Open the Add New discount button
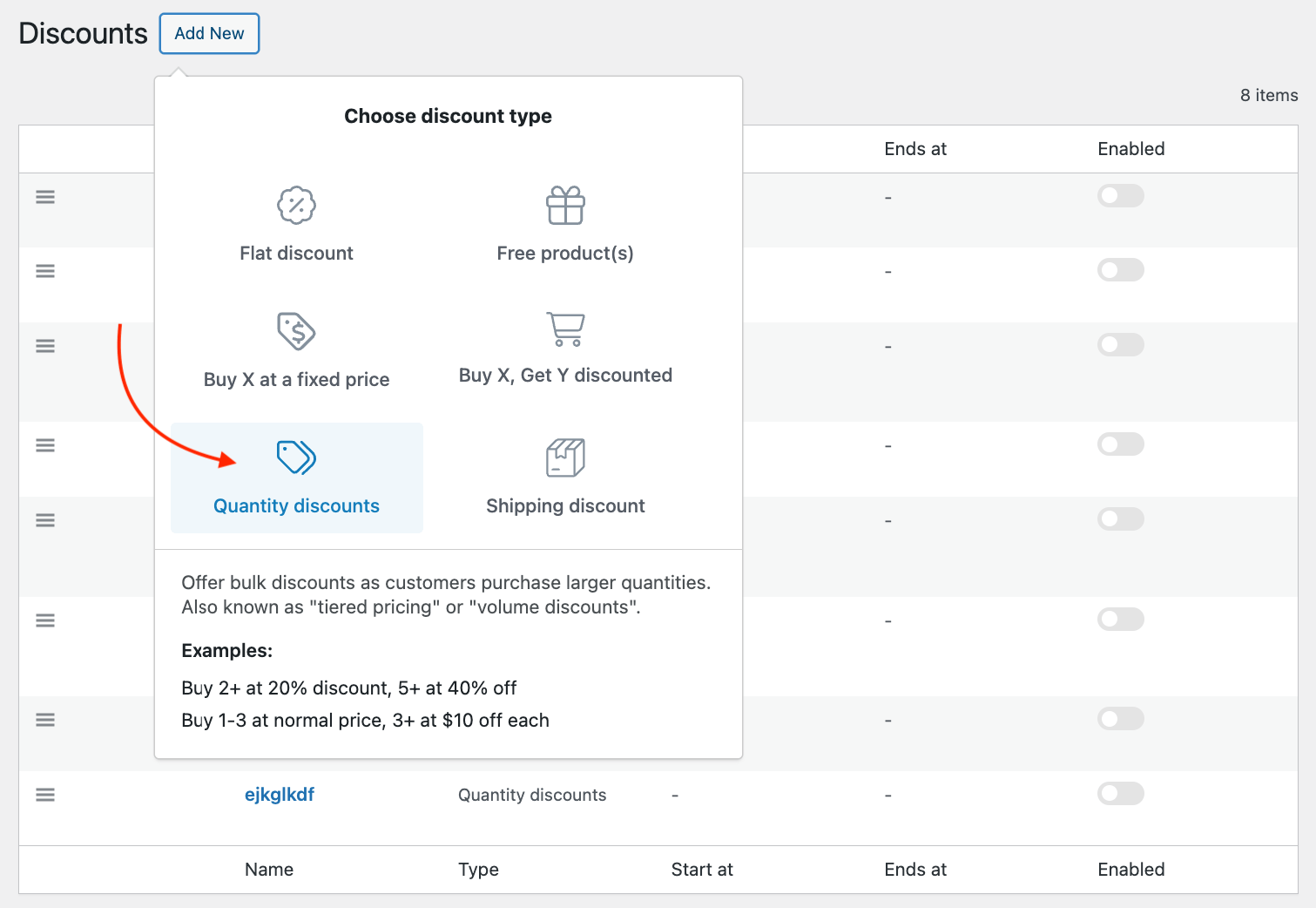1316x908 pixels. coord(209,33)
